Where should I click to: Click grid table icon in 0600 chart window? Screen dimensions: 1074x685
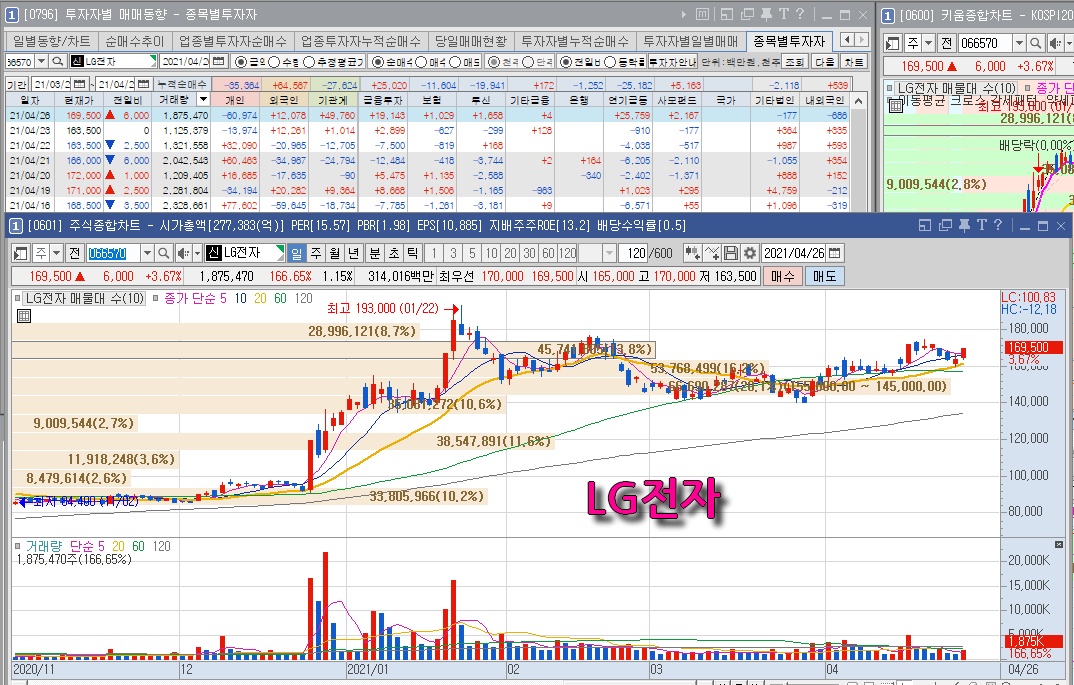coord(896,105)
